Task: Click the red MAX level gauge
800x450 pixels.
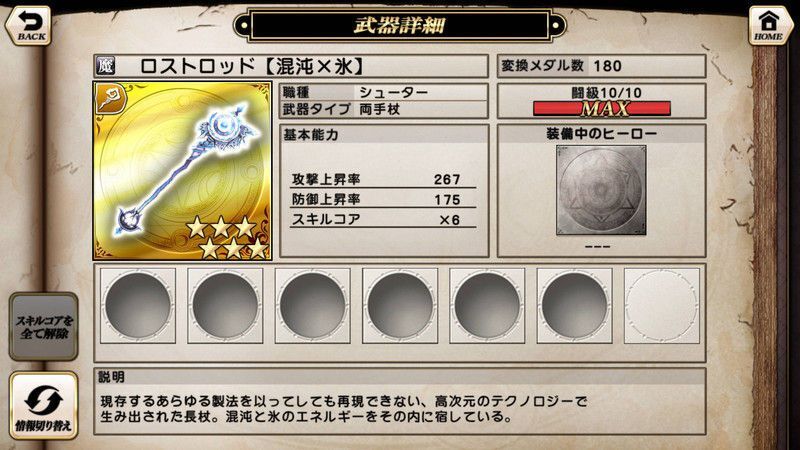Action: [602, 108]
